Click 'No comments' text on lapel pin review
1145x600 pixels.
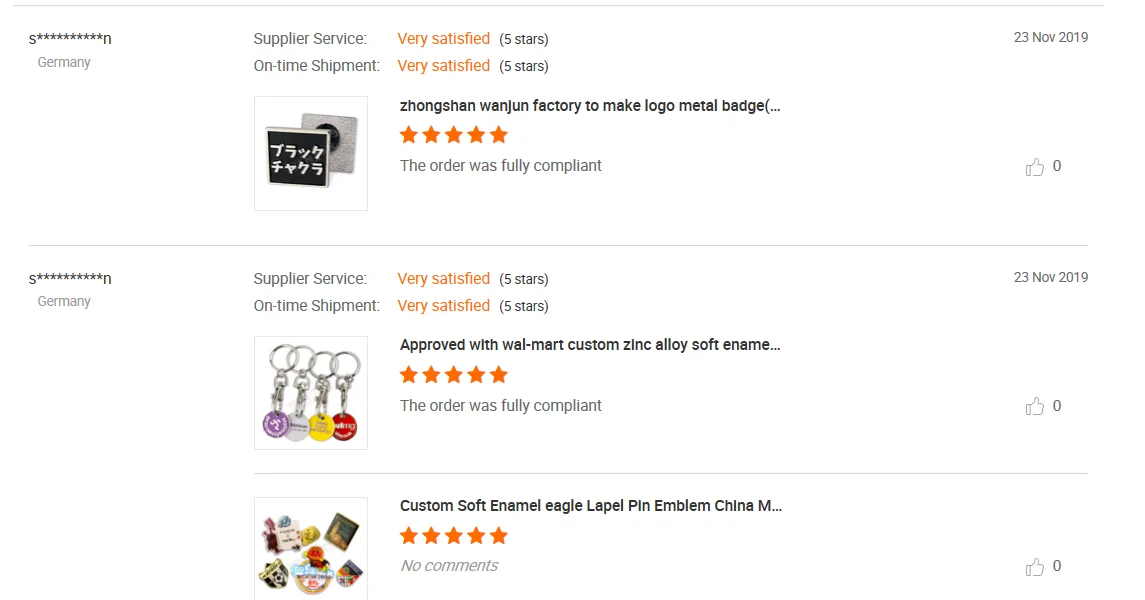tap(449, 566)
